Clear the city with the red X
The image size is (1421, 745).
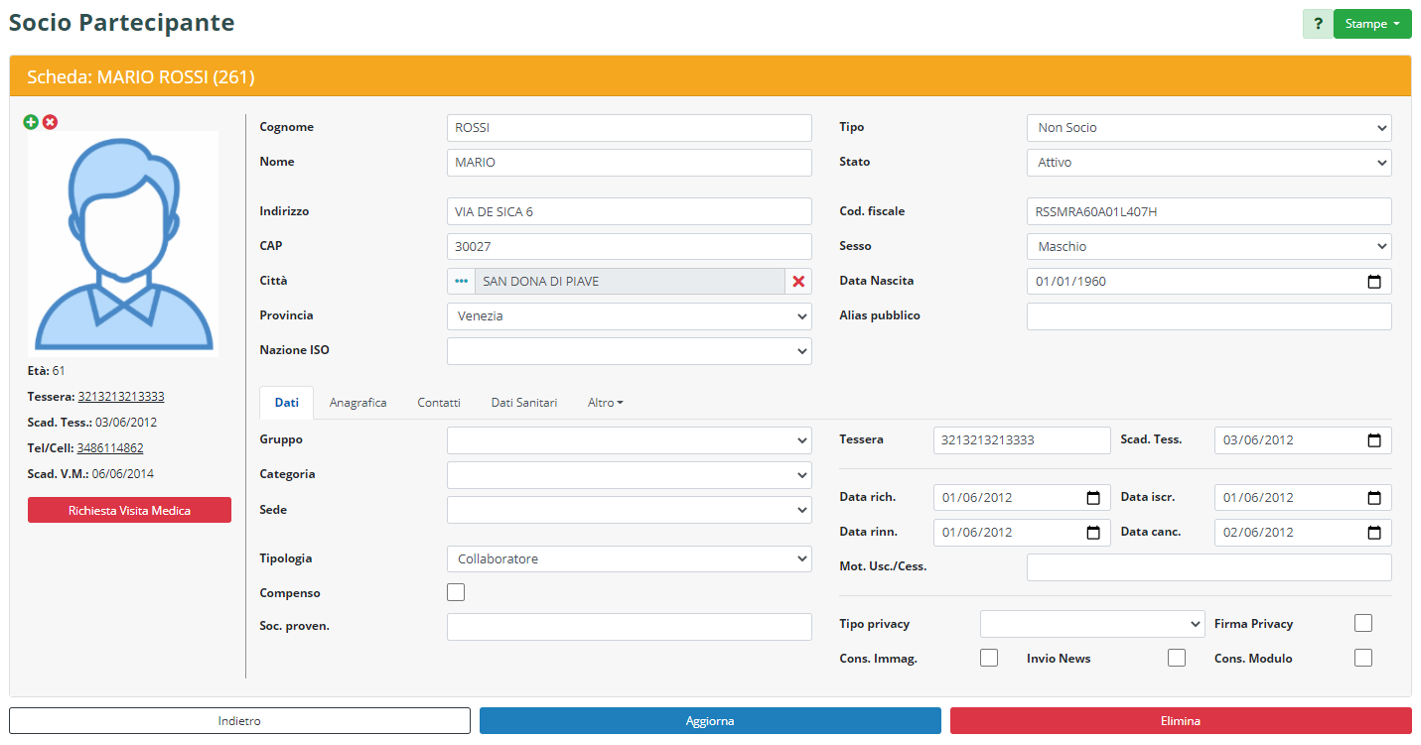798,282
